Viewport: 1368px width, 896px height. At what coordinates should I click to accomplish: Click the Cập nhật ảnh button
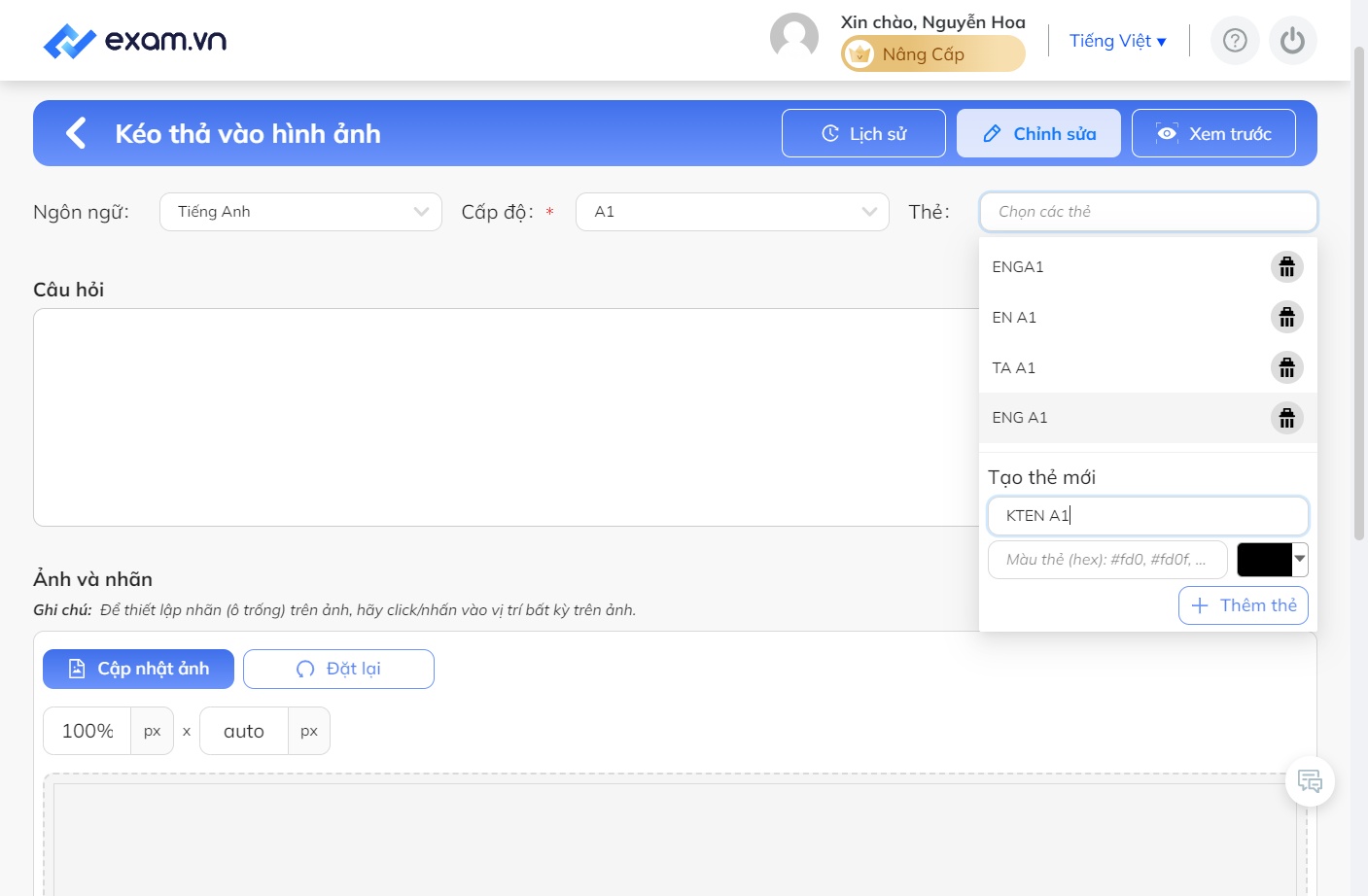tap(138, 669)
